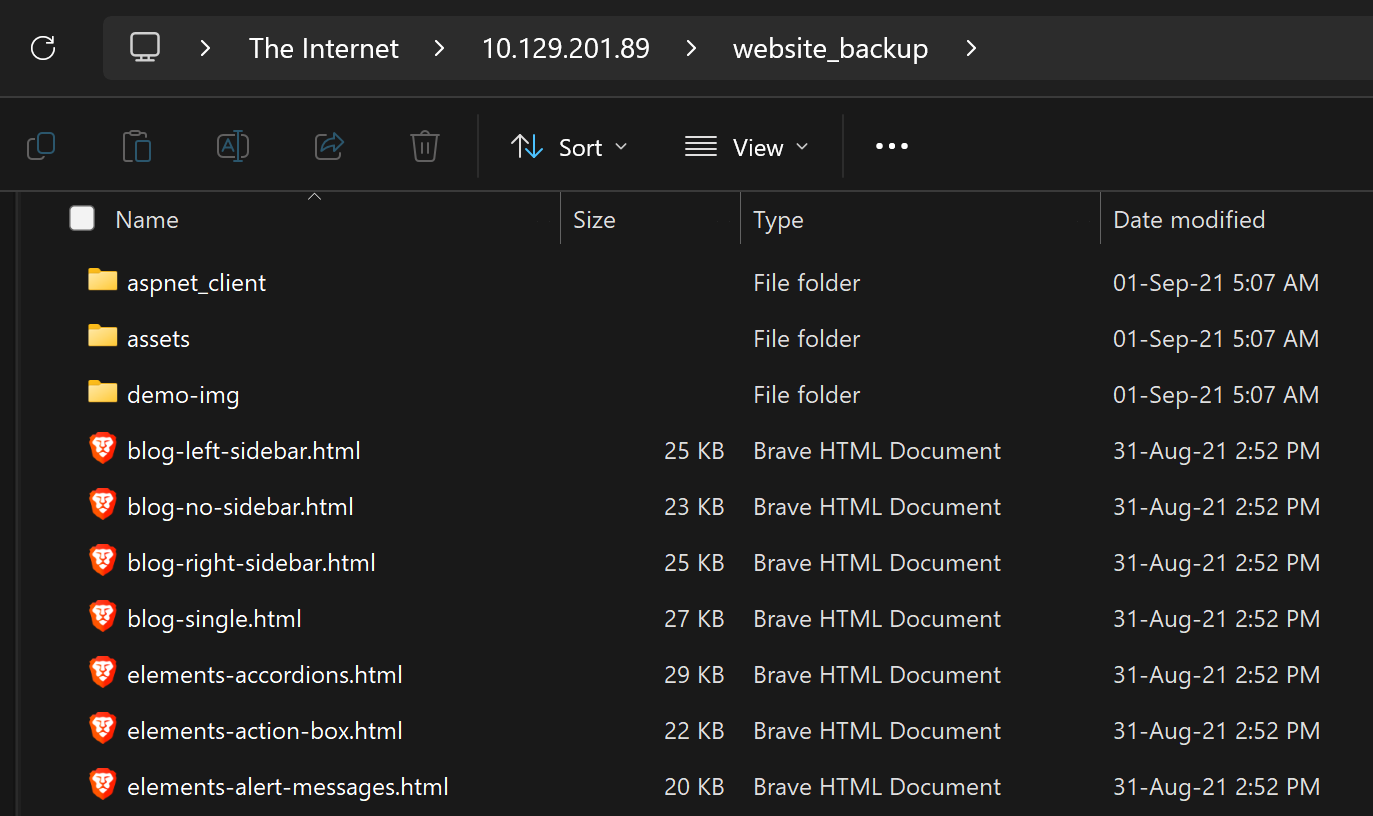
Task: Select aspnet_client folder name
Action: click(x=196, y=283)
